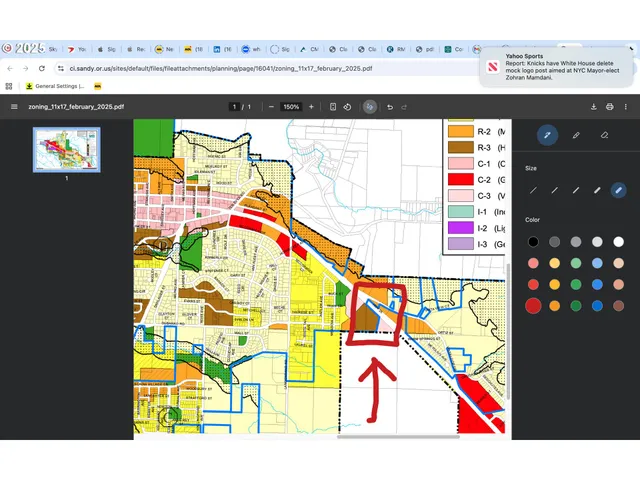This screenshot has width=640, height=480.
Task: Click the fit to page button
Action: (332, 106)
